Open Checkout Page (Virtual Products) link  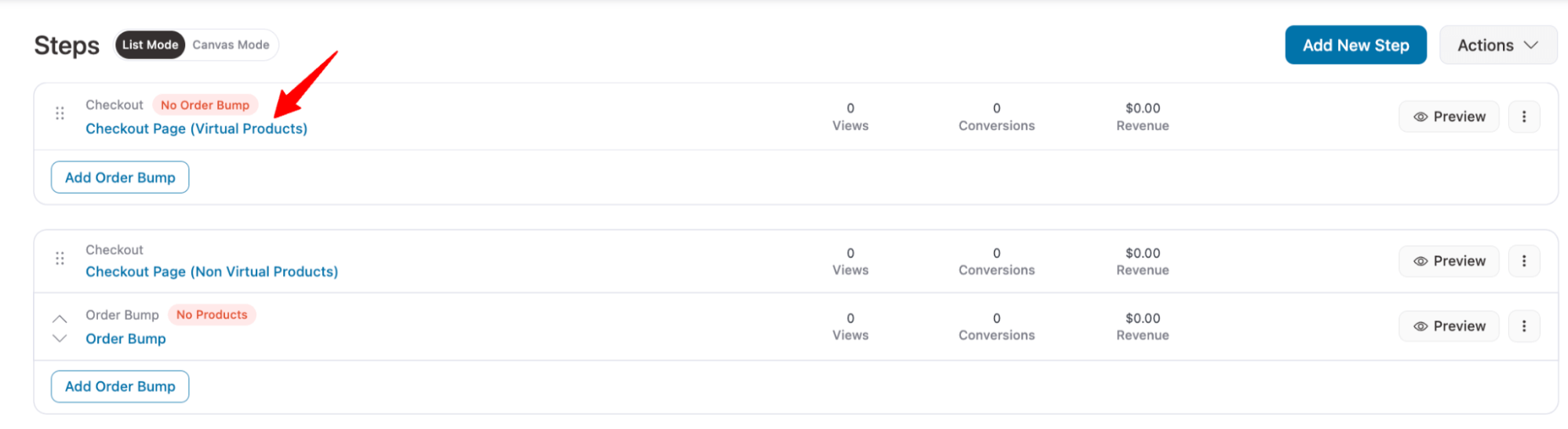coord(196,129)
